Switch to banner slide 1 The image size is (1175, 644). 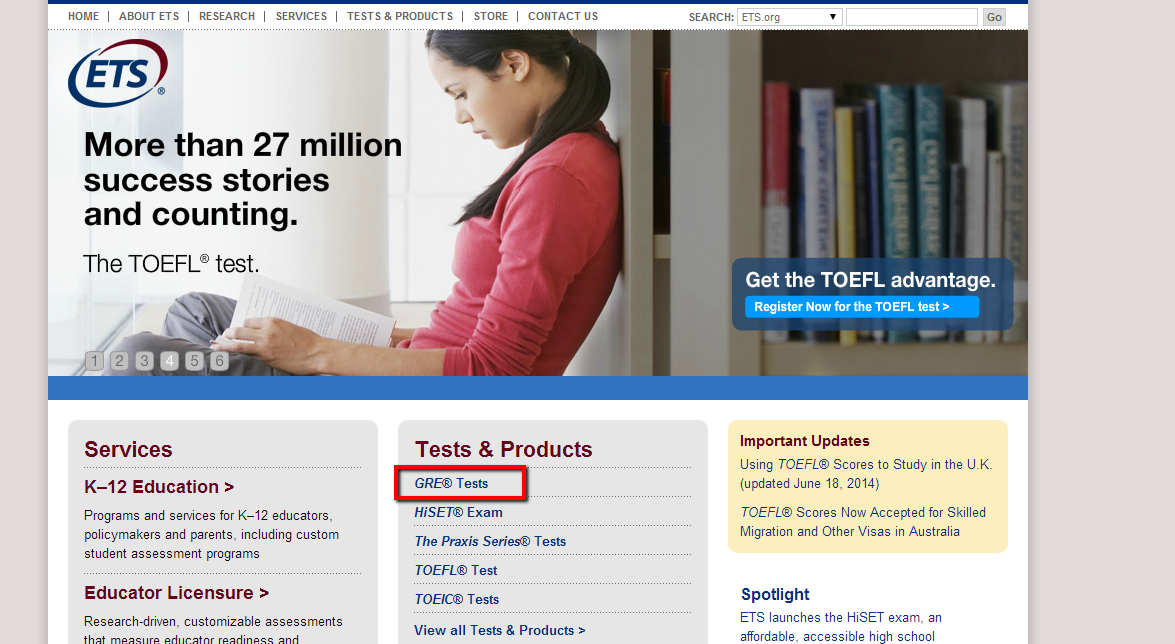pyautogui.click(x=94, y=361)
